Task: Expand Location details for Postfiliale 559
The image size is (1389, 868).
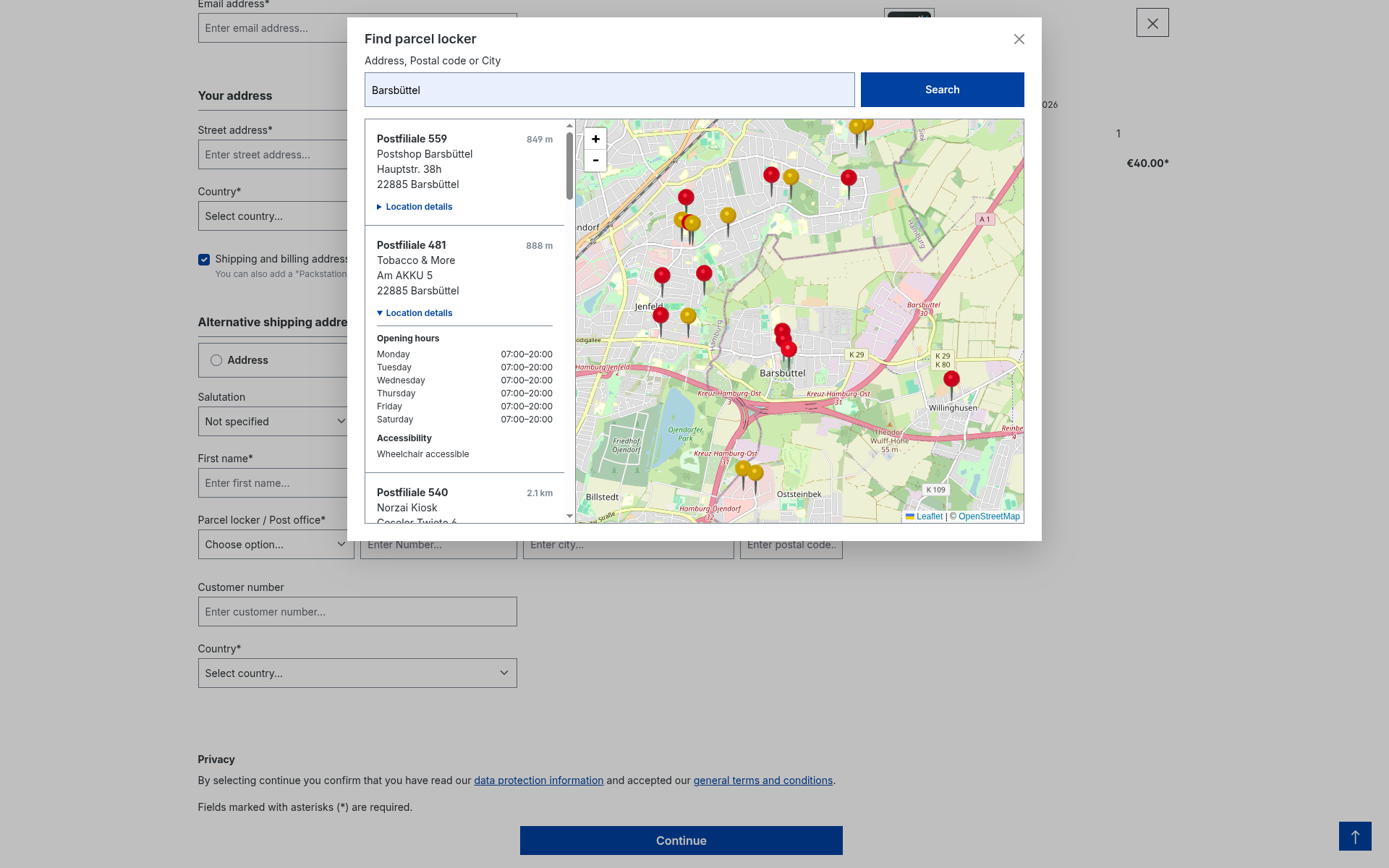Action: tap(415, 207)
